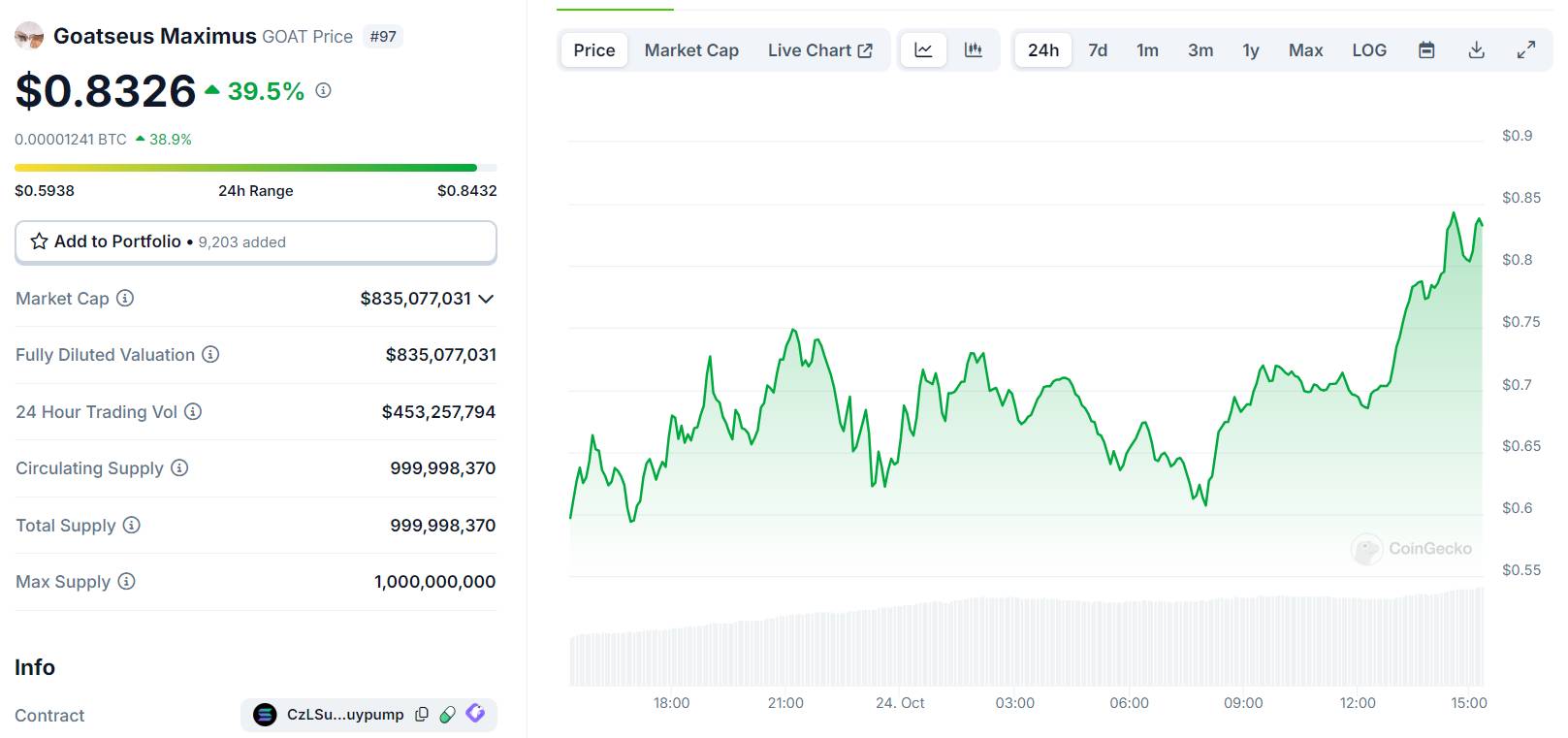Click the 0.00001241 BTC value
This screenshot has height=738, width=1568.
71,139
